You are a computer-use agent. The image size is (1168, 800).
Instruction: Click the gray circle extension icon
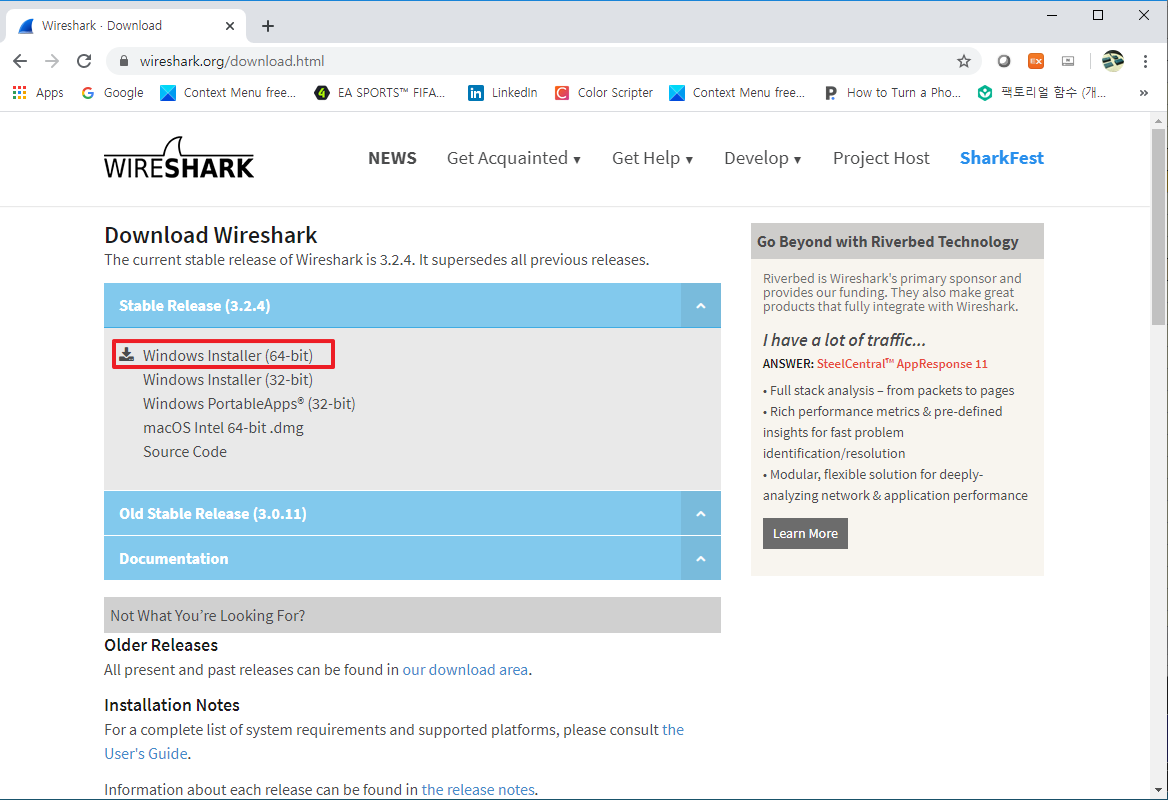[1003, 61]
